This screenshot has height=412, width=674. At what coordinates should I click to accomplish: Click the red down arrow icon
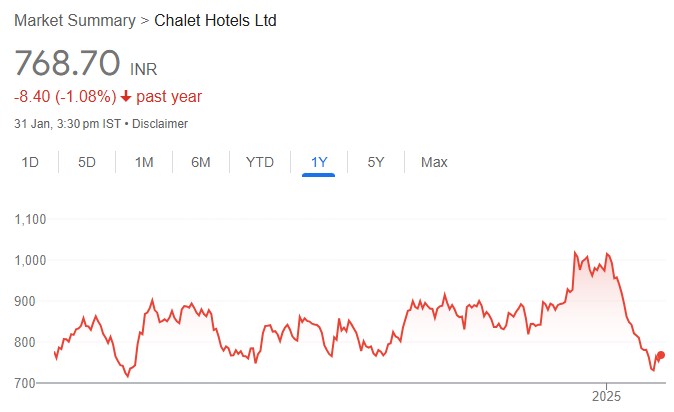click(125, 97)
